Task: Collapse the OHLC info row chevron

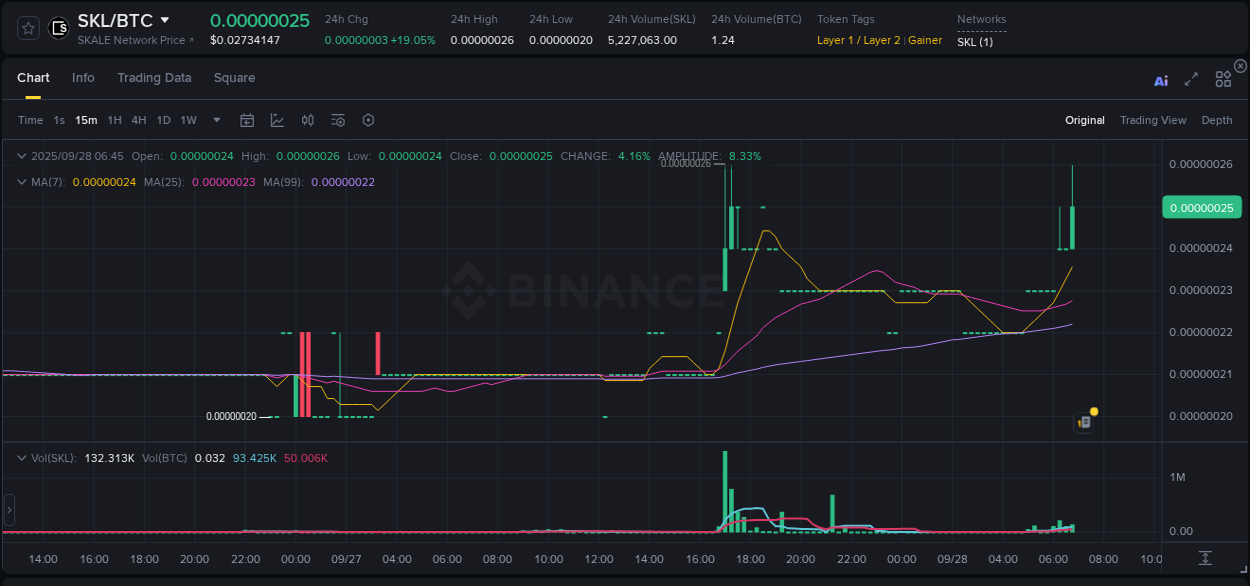Action: (x=22, y=156)
